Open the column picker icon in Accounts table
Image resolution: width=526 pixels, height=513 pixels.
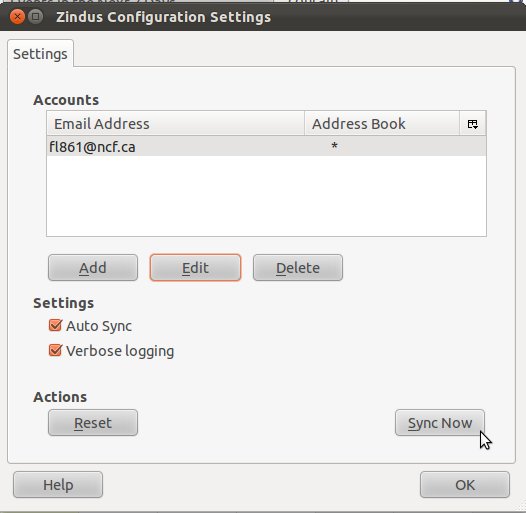(x=473, y=124)
